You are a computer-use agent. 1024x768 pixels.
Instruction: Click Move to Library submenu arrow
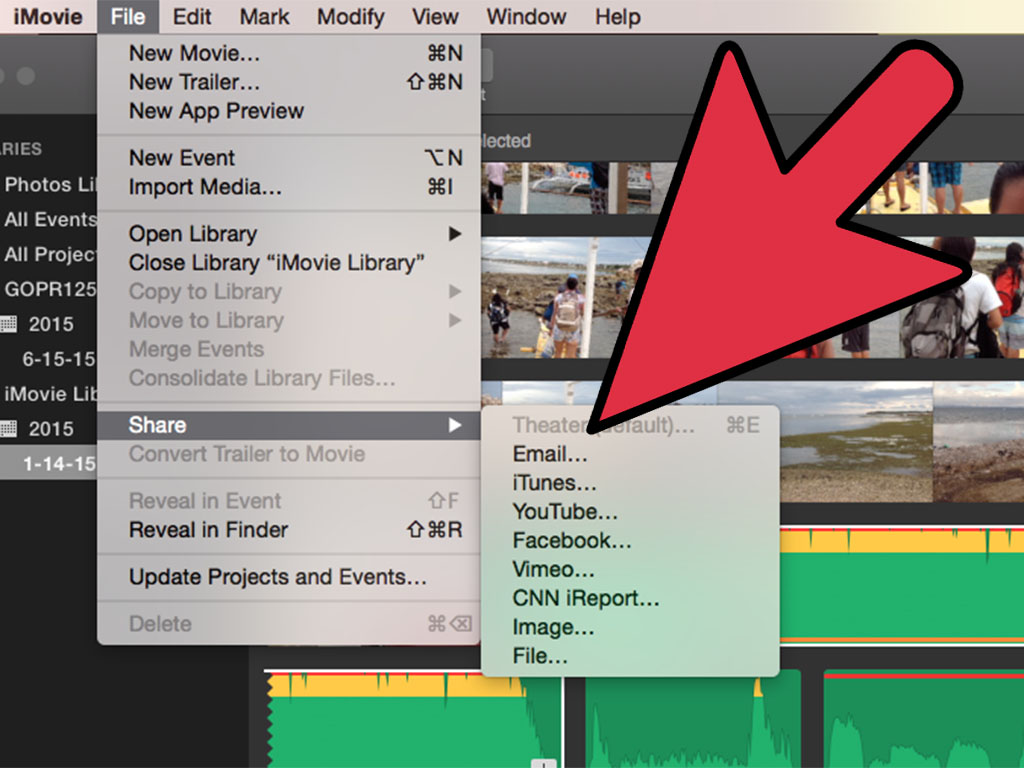[x=455, y=320]
